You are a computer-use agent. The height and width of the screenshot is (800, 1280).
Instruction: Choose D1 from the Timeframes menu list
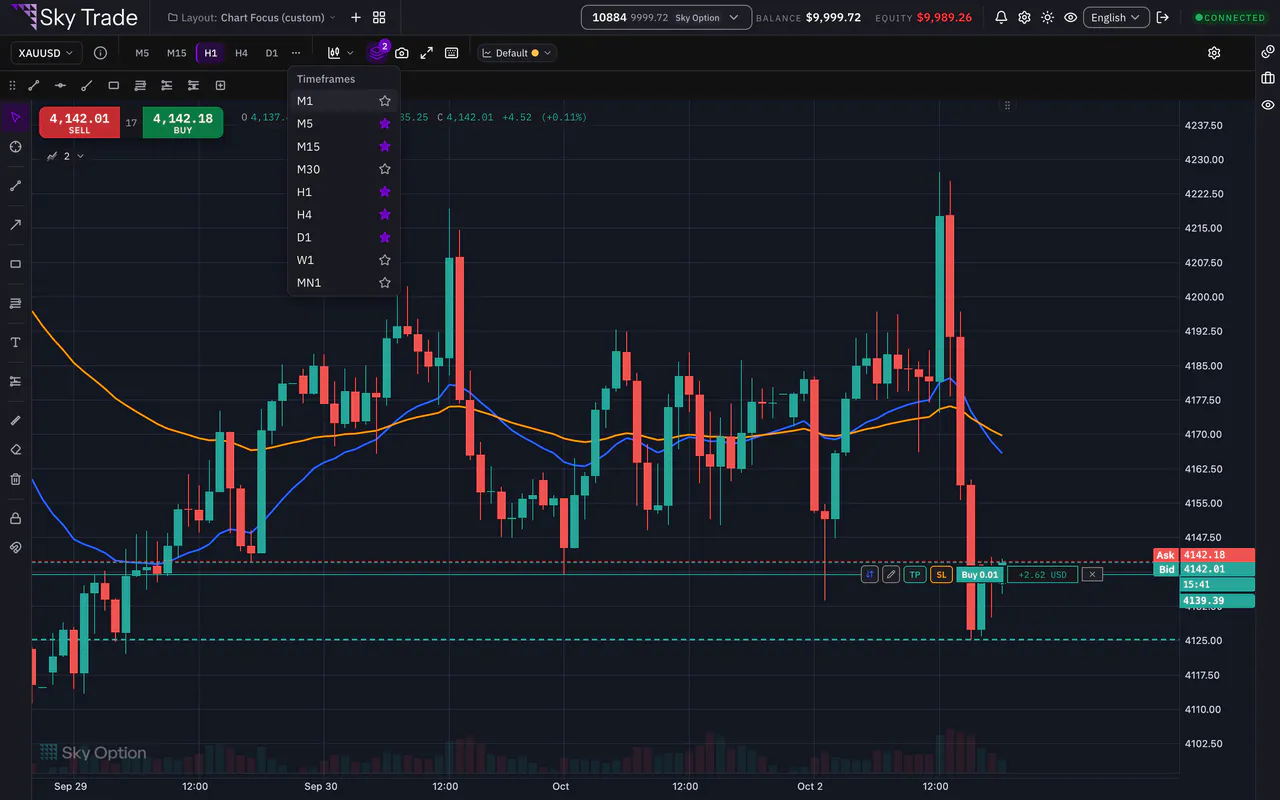(344, 237)
